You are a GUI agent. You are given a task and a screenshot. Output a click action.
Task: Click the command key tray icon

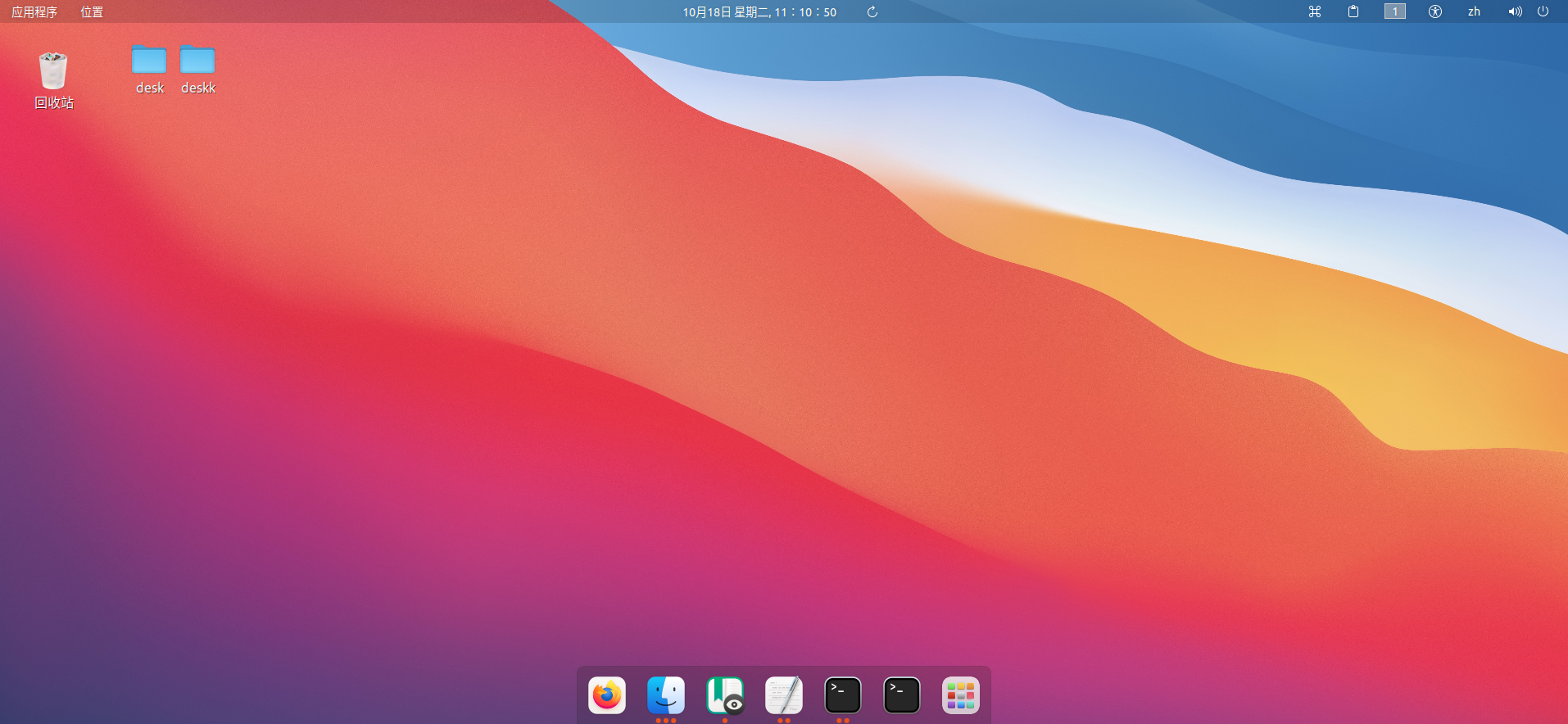point(1315,11)
